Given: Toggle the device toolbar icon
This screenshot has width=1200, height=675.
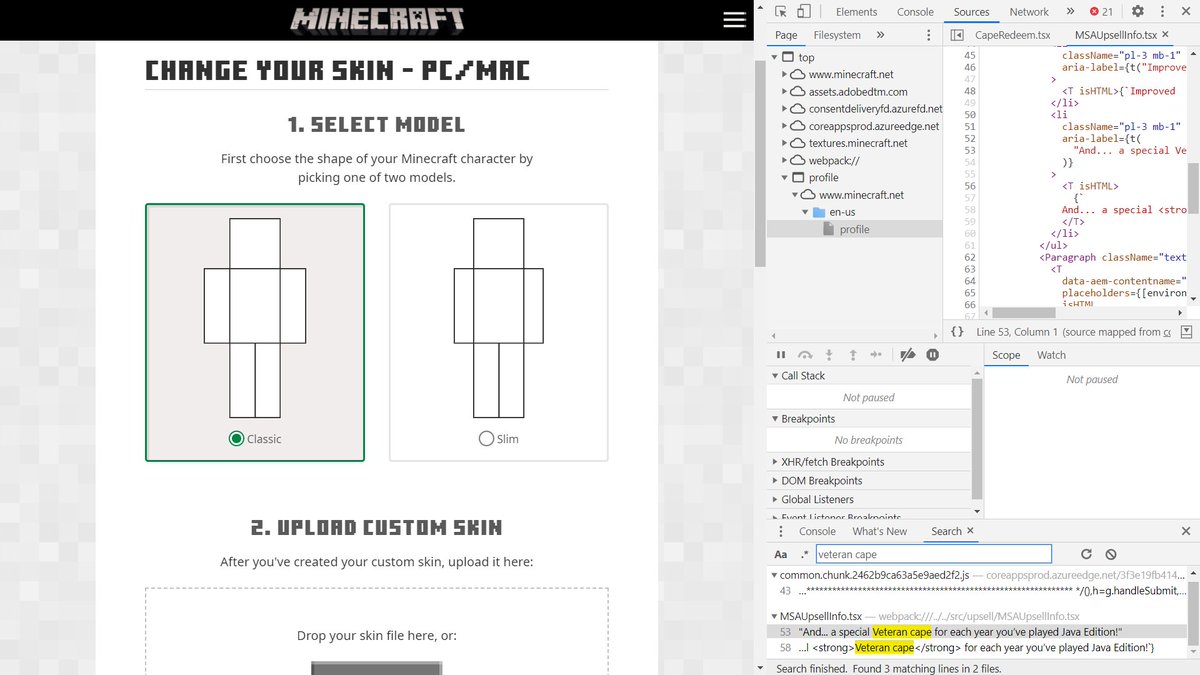Looking at the screenshot, I should tap(805, 12).
